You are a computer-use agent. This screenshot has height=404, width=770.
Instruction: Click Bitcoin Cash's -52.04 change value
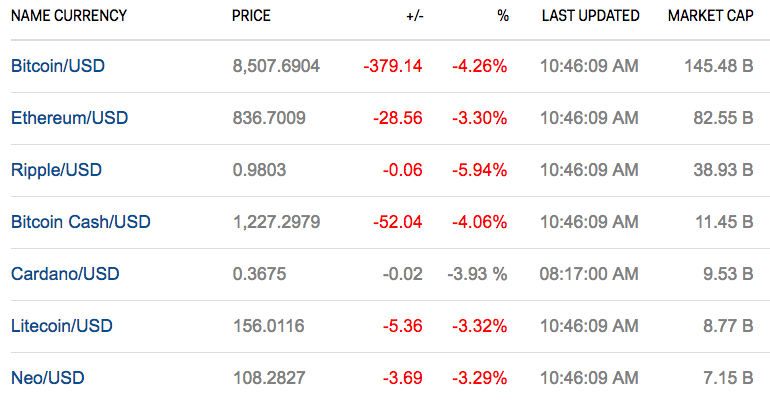[x=397, y=222]
